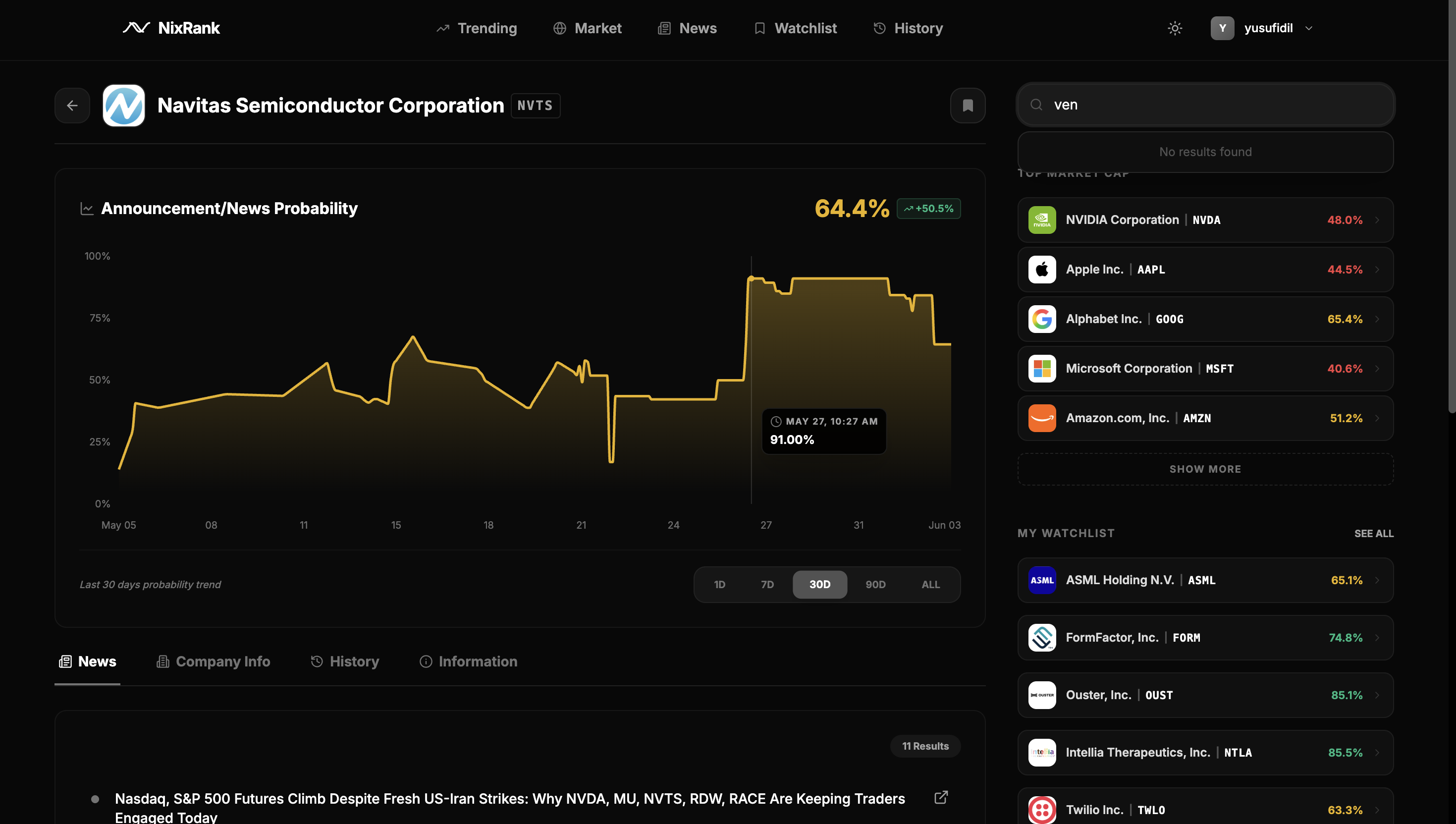Image resolution: width=1456 pixels, height=824 pixels.
Task: Click the Navitas Semiconductor company logo
Action: coord(124,105)
